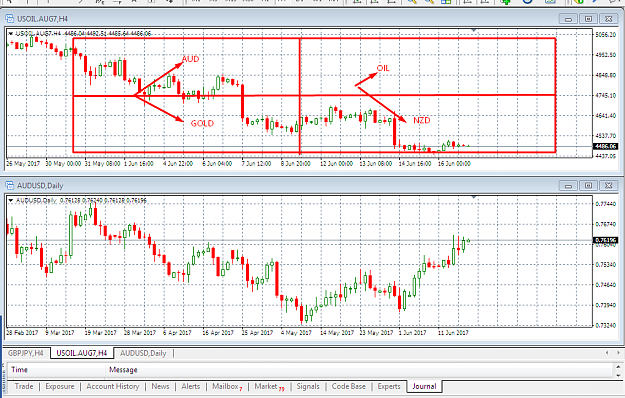The width and height of the screenshot is (625, 398).
Task: Open the Mailbox tab
Action: click(227, 386)
